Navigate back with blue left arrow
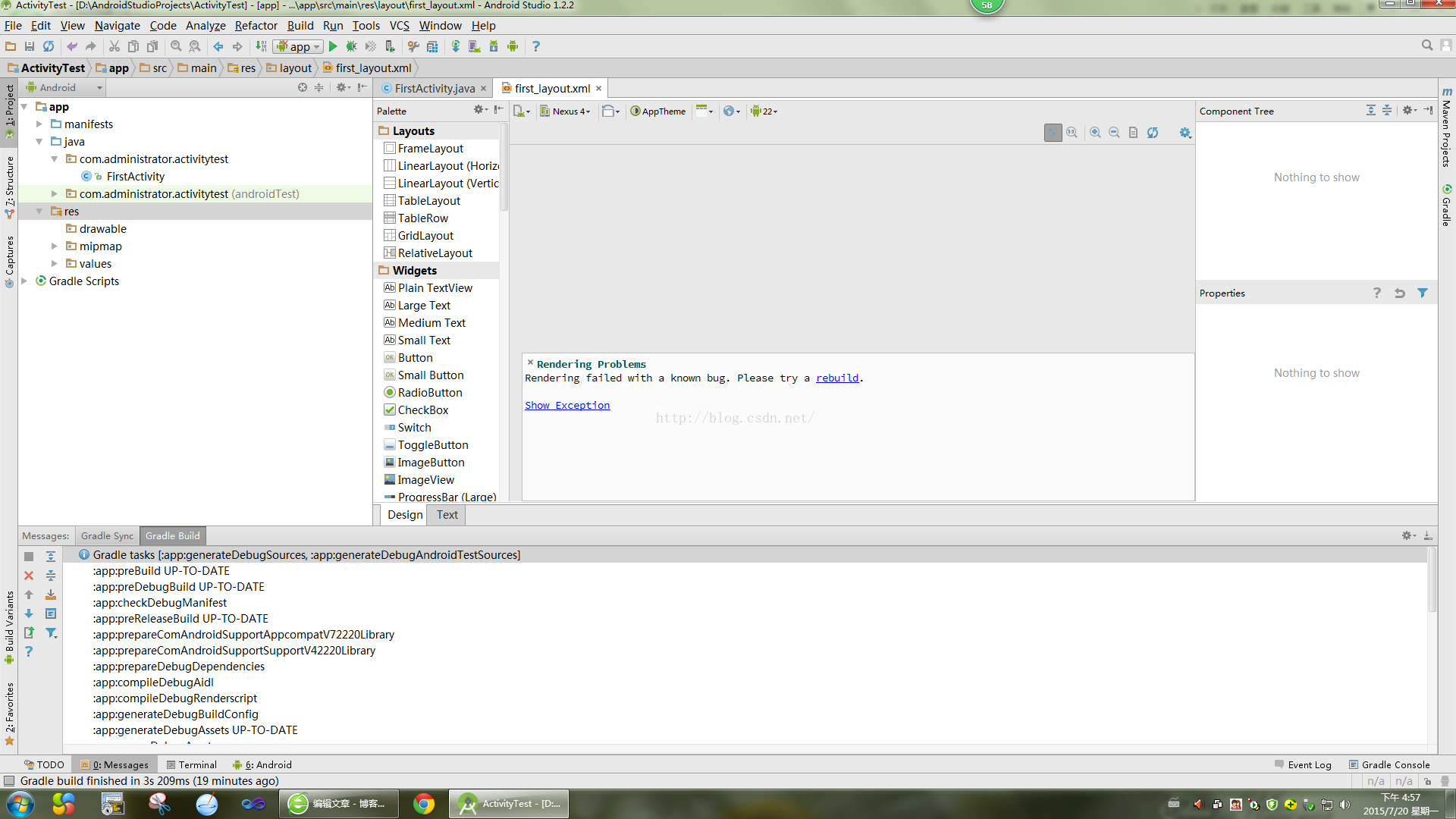This screenshot has width=1456, height=819. (x=218, y=47)
